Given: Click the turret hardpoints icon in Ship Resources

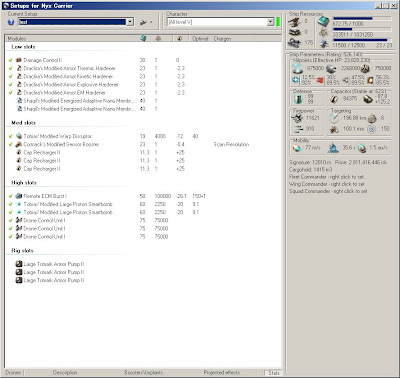Looking at the screenshot, I should click(x=295, y=22).
